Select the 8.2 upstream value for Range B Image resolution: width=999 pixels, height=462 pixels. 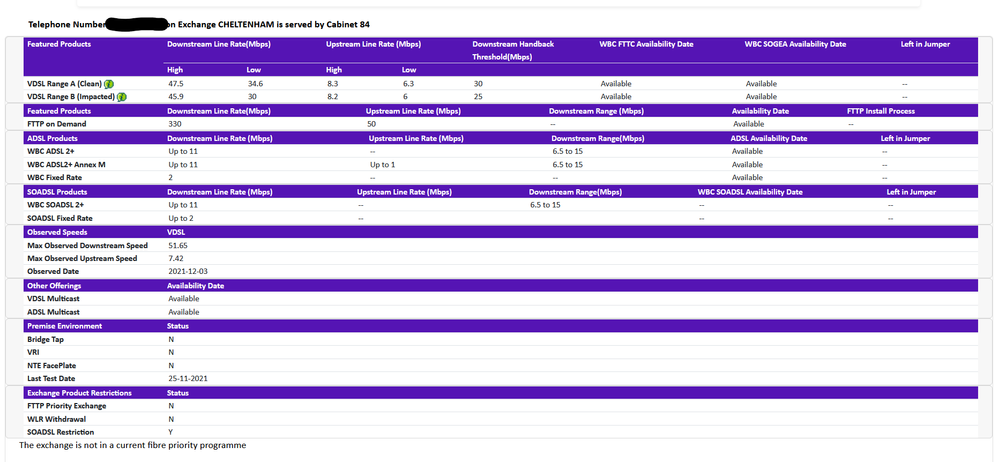(333, 97)
